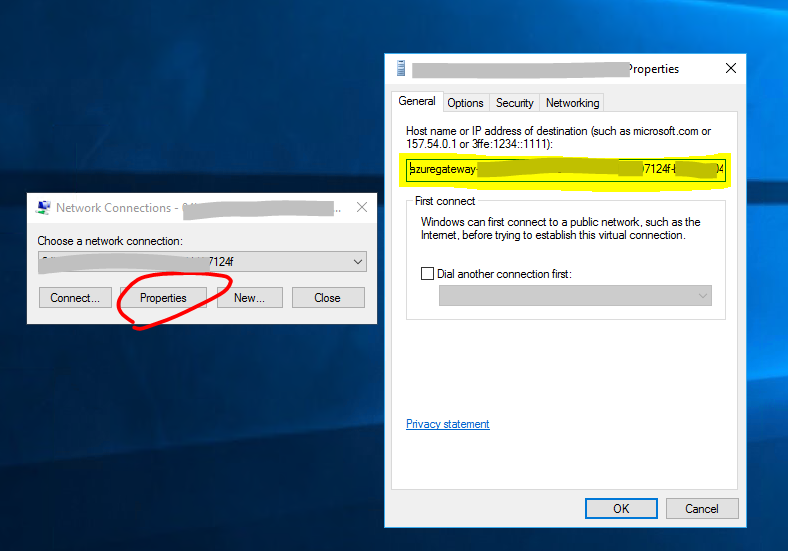Open the dropdown under 'Dial another connection first'

[575, 295]
